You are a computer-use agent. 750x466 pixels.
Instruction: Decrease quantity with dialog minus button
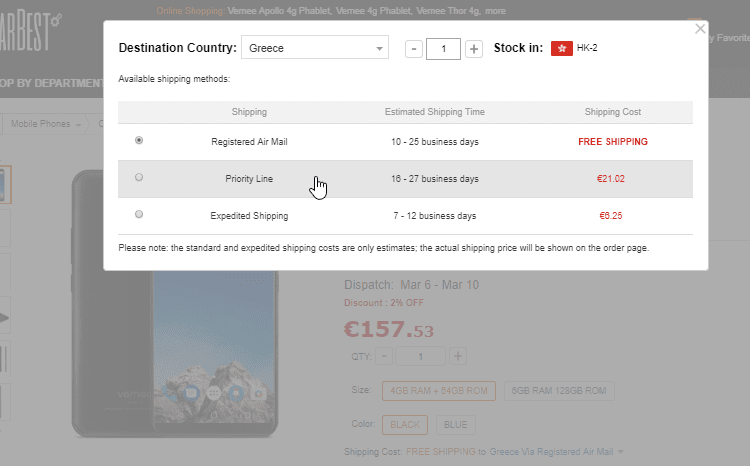[x=414, y=49]
